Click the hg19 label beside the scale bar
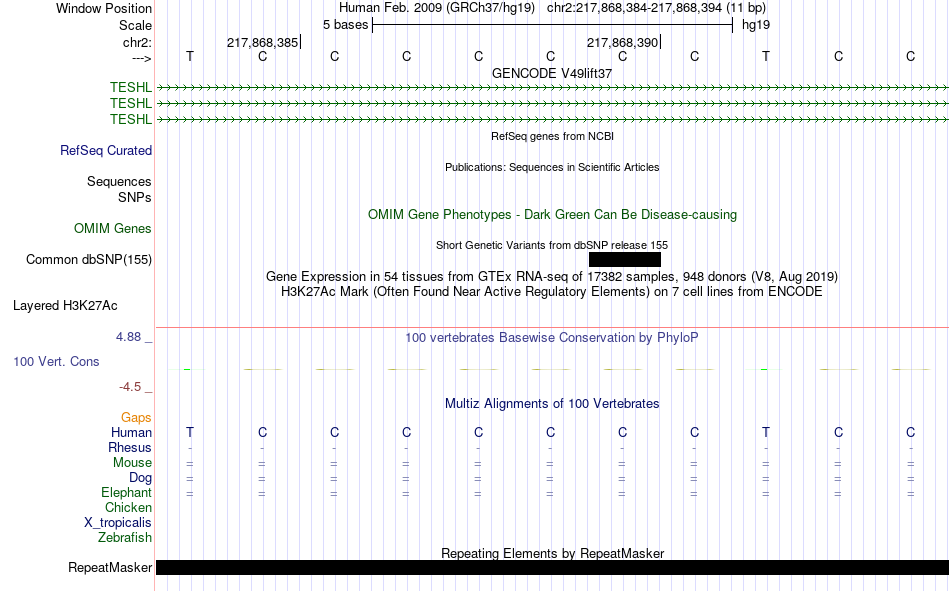The height and width of the screenshot is (591, 950). pyautogui.click(x=756, y=25)
